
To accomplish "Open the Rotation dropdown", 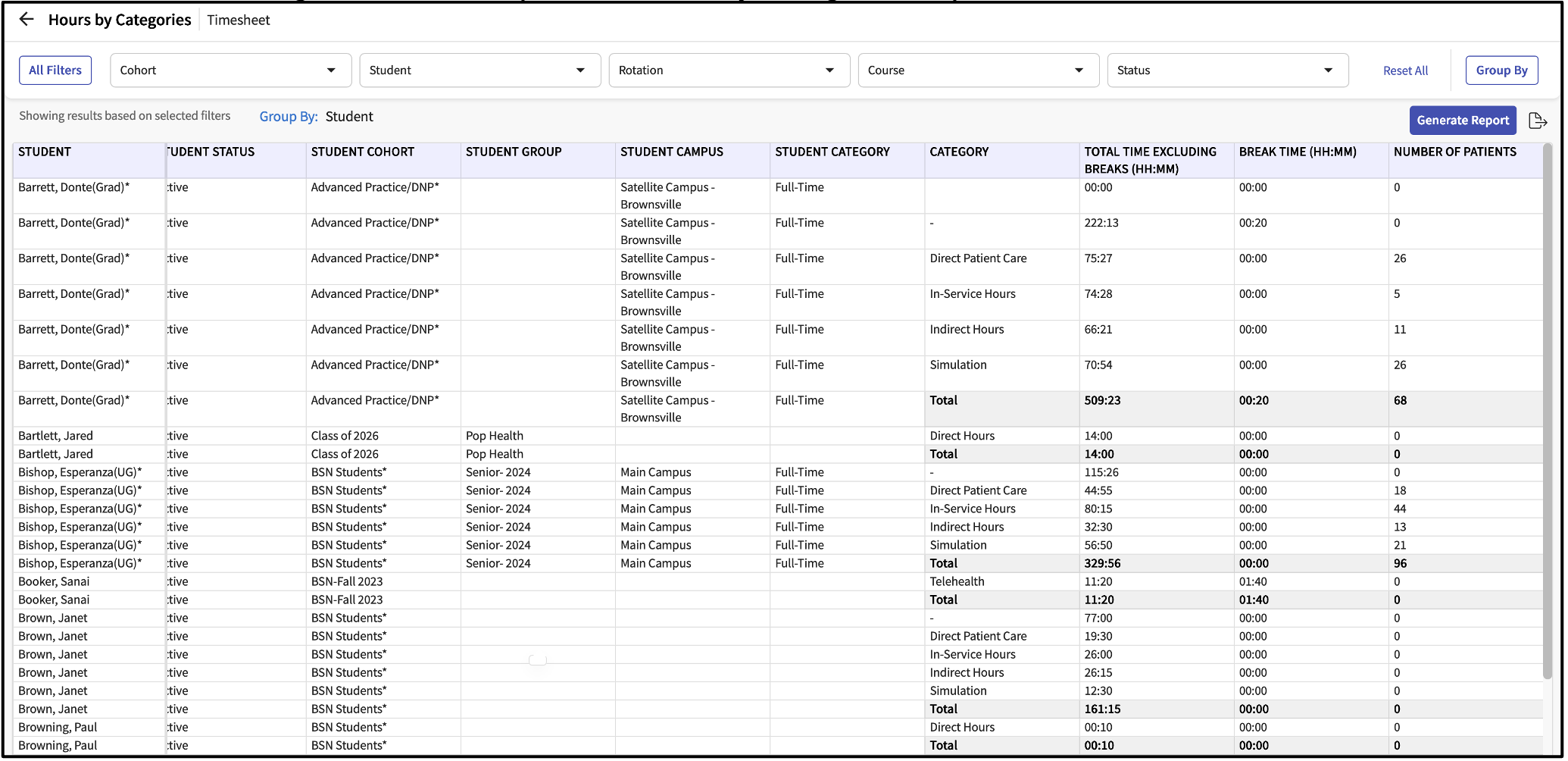I will [x=729, y=70].
